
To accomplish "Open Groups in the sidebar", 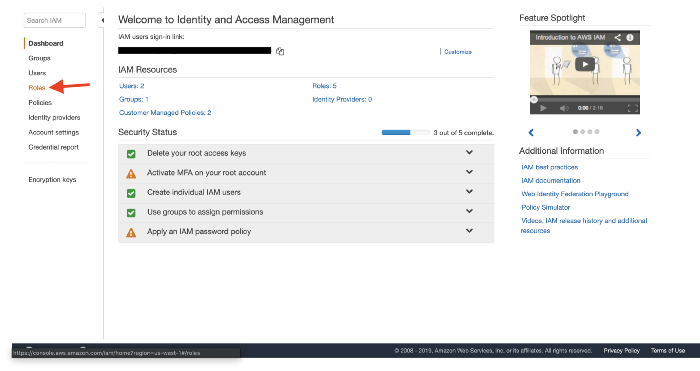I will [39, 58].
